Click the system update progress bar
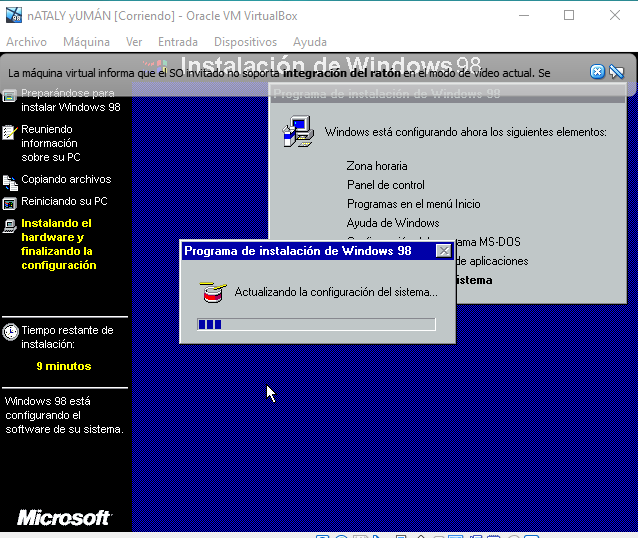638x538 pixels. [316, 324]
